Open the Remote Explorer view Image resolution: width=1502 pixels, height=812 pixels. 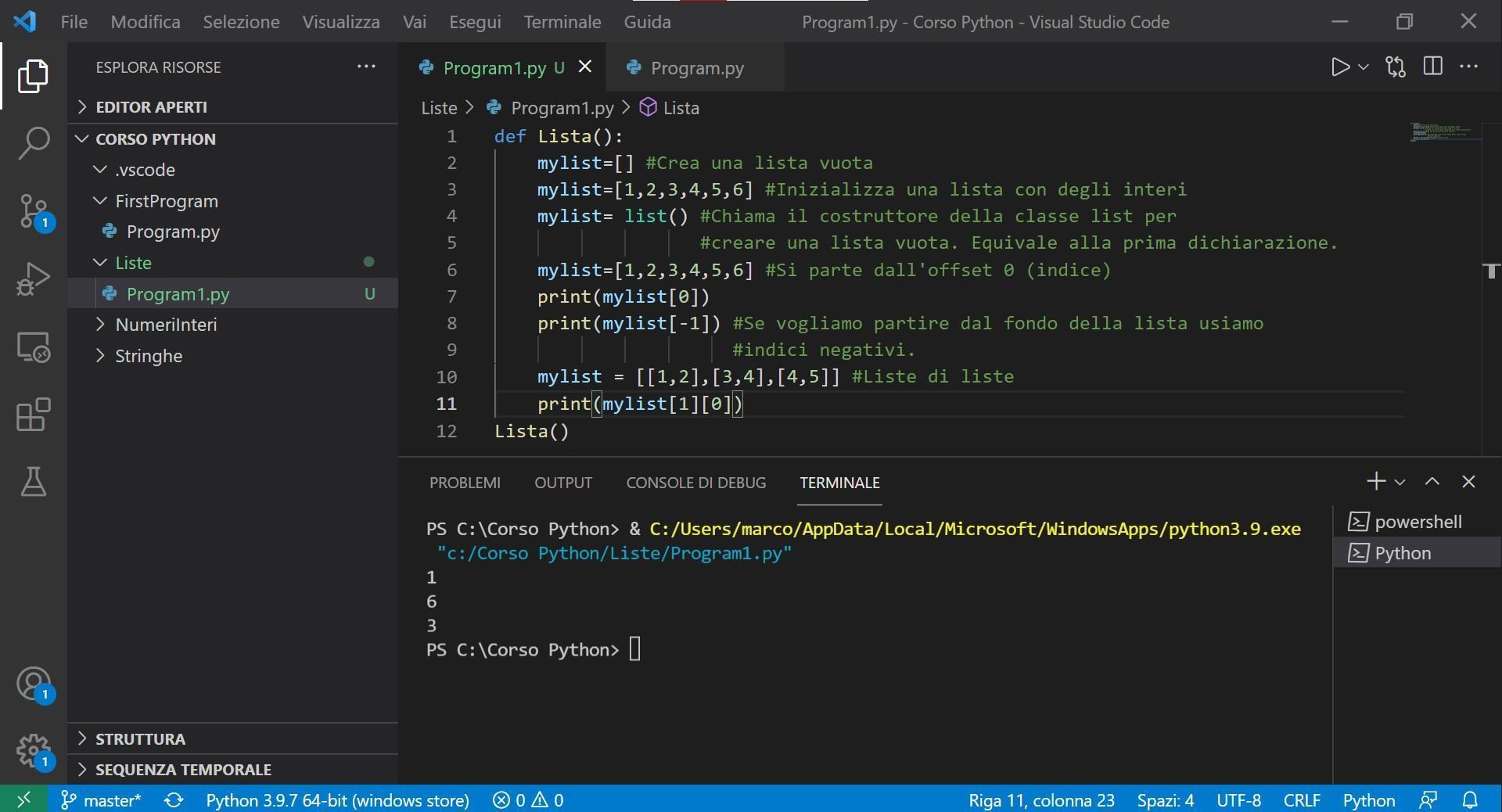coord(33,347)
